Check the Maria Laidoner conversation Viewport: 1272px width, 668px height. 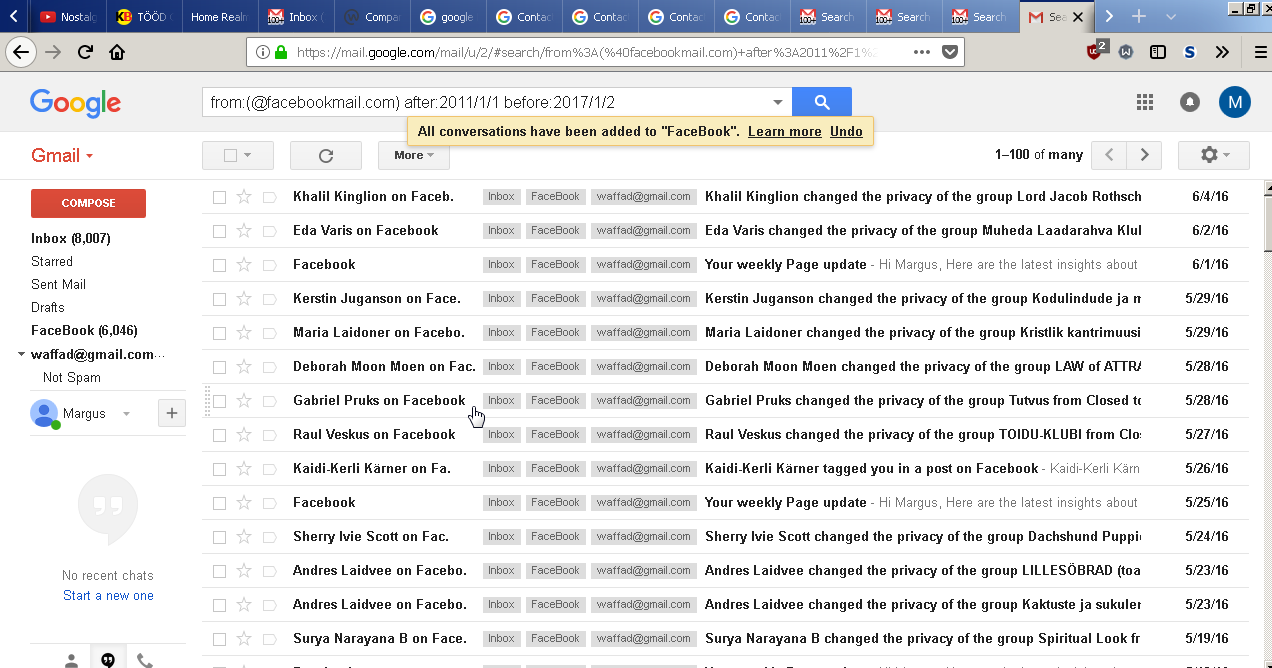click(220, 333)
